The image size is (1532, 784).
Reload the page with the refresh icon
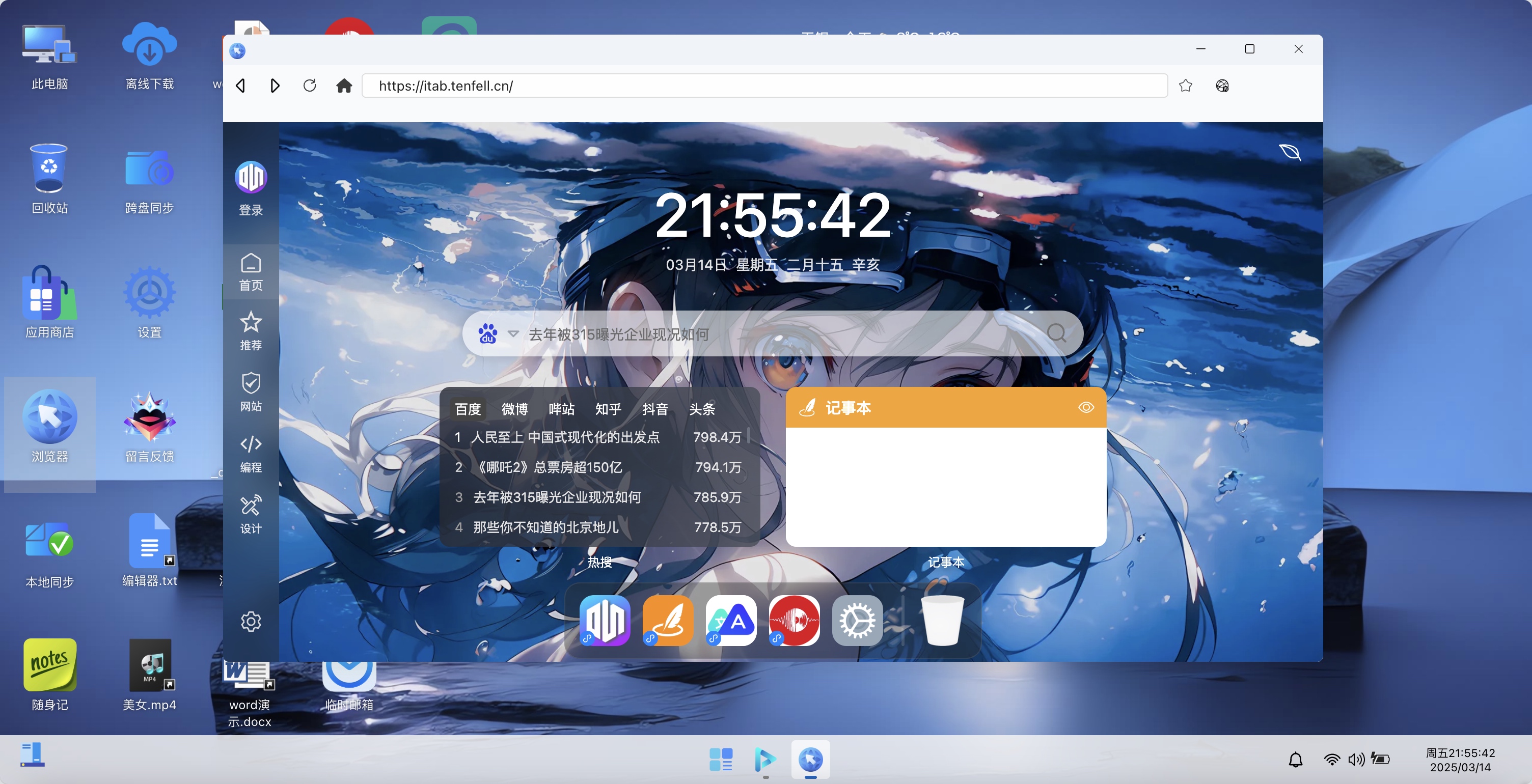pyautogui.click(x=309, y=86)
